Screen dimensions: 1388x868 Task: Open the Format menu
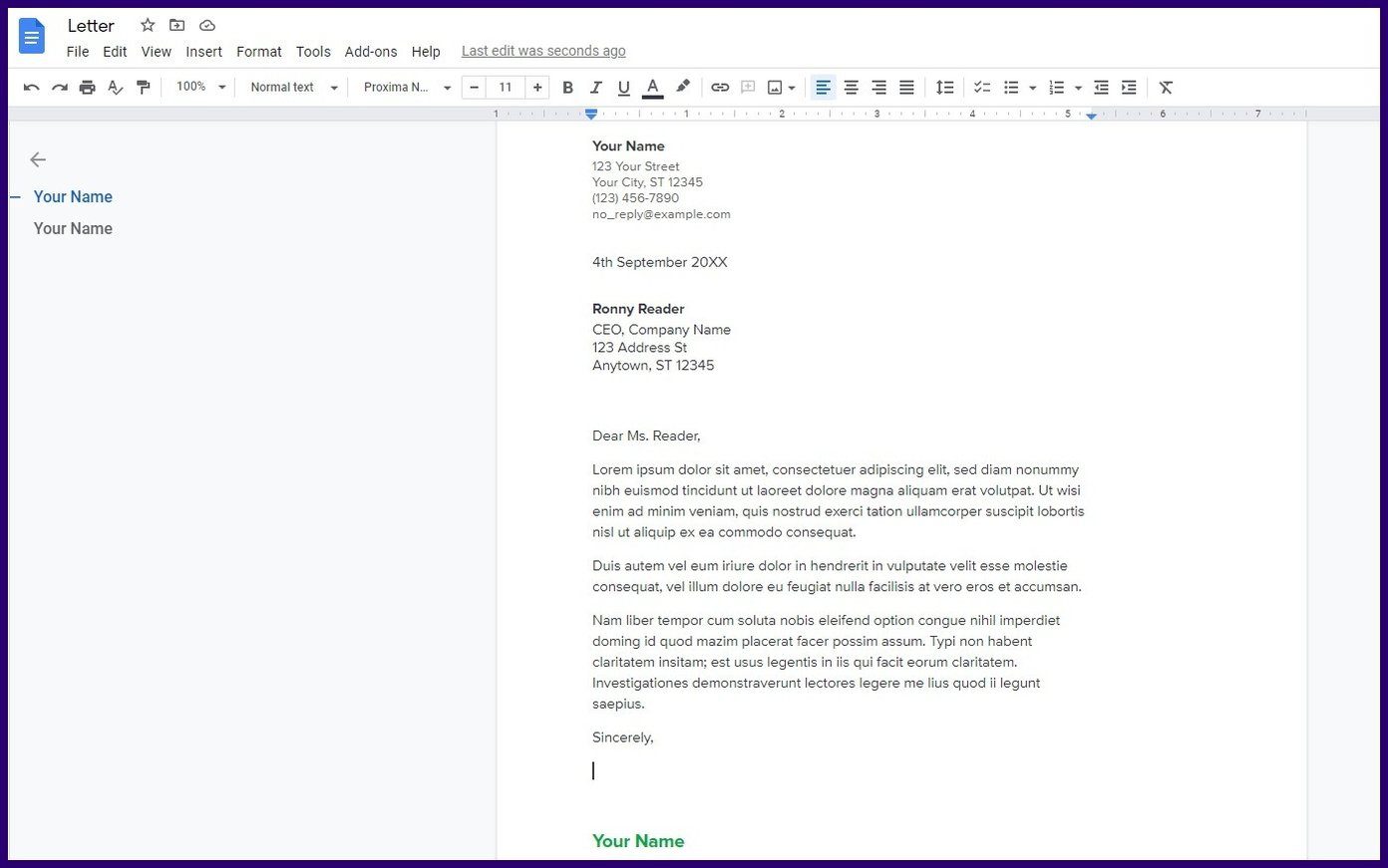pos(259,52)
